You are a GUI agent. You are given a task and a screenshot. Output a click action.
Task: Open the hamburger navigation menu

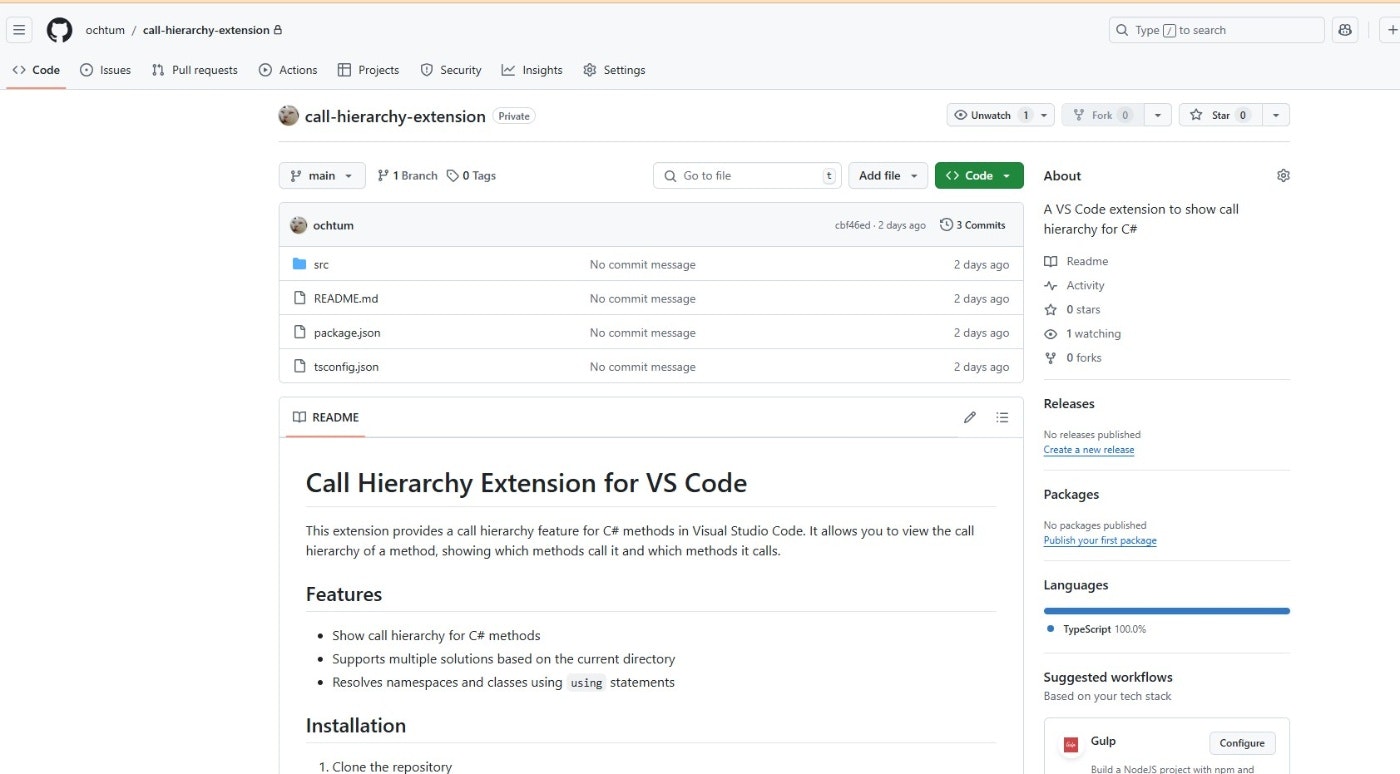click(x=19, y=30)
